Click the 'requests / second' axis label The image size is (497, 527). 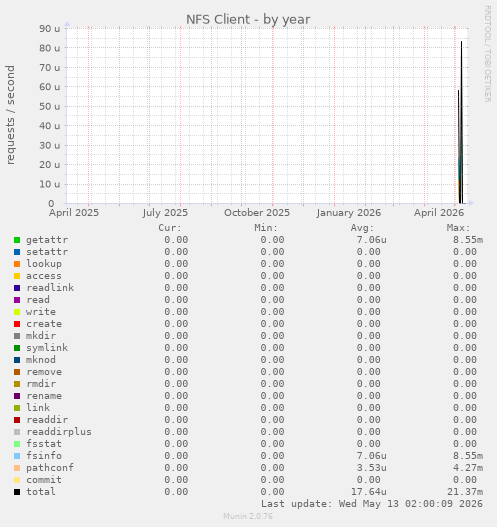(10, 115)
